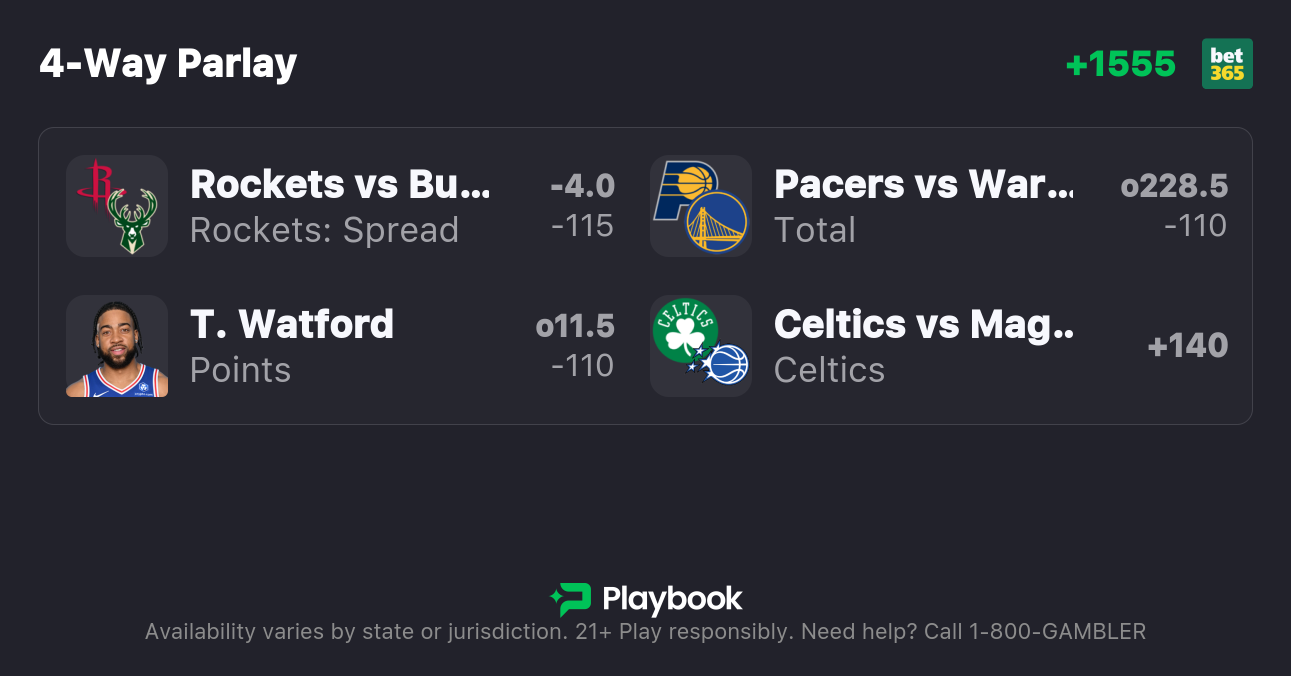Open the 4-Way Parlay header
This screenshot has width=1291, height=676.
coord(168,63)
